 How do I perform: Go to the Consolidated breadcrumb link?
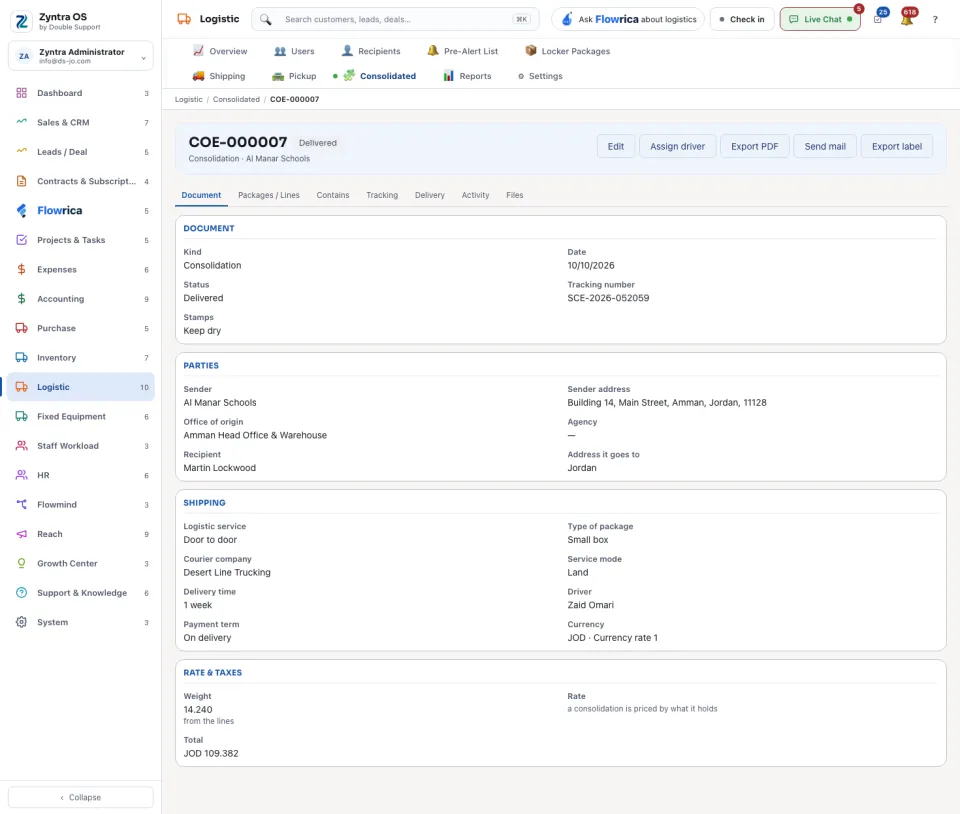click(x=236, y=99)
